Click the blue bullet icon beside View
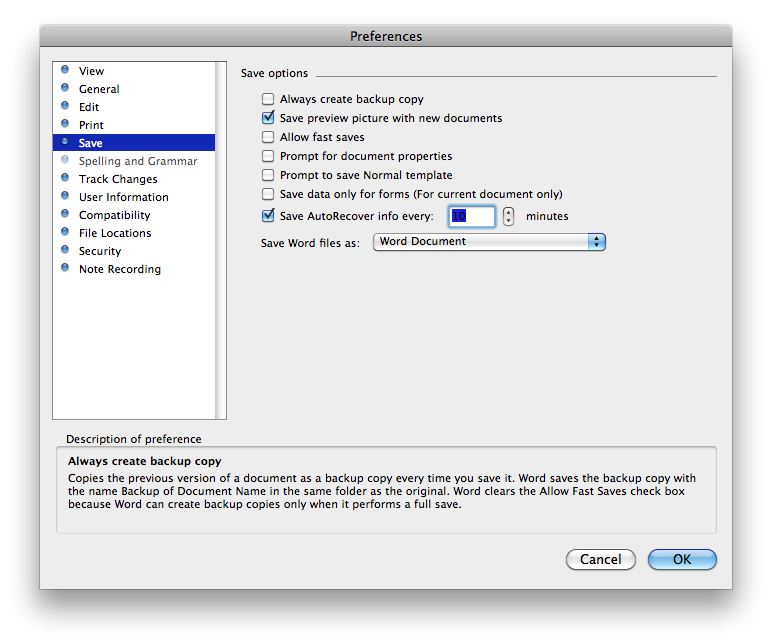The image size is (772, 644). point(64,69)
